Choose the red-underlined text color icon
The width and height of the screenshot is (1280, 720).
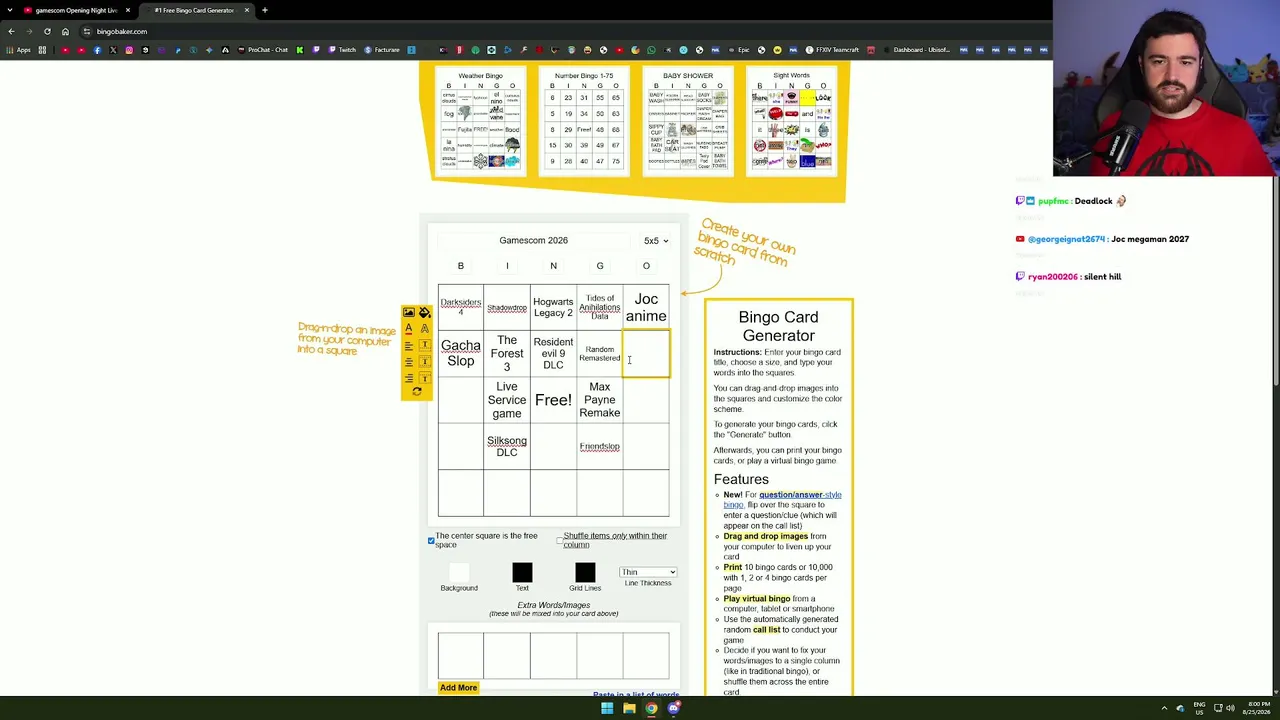(408, 329)
